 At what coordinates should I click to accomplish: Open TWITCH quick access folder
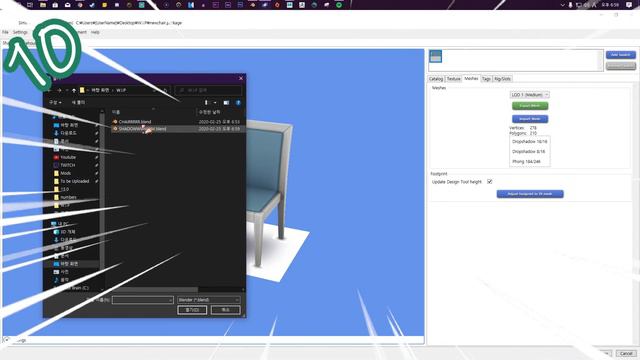pos(67,165)
